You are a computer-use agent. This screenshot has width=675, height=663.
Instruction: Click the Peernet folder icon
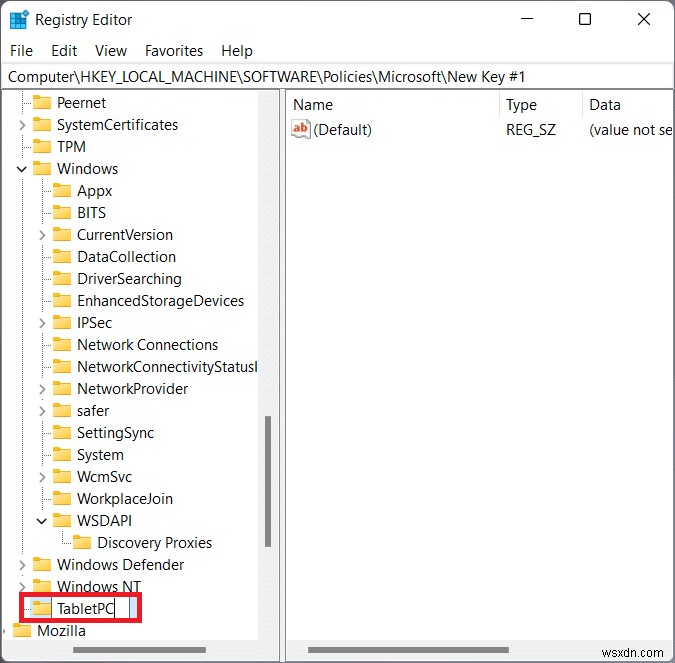pyautogui.click(x=42, y=102)
